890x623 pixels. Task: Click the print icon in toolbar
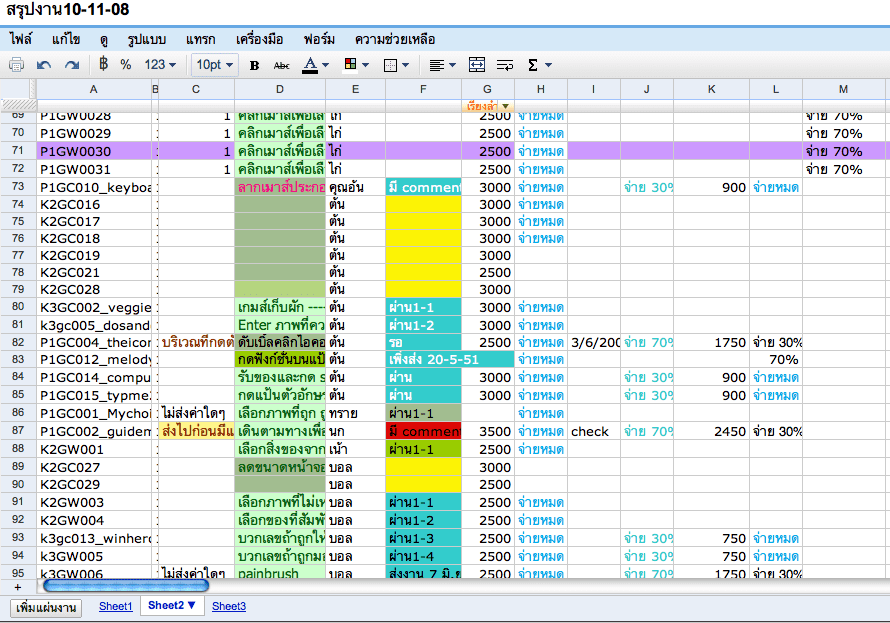pyautogui.click(x=16, y=65)
